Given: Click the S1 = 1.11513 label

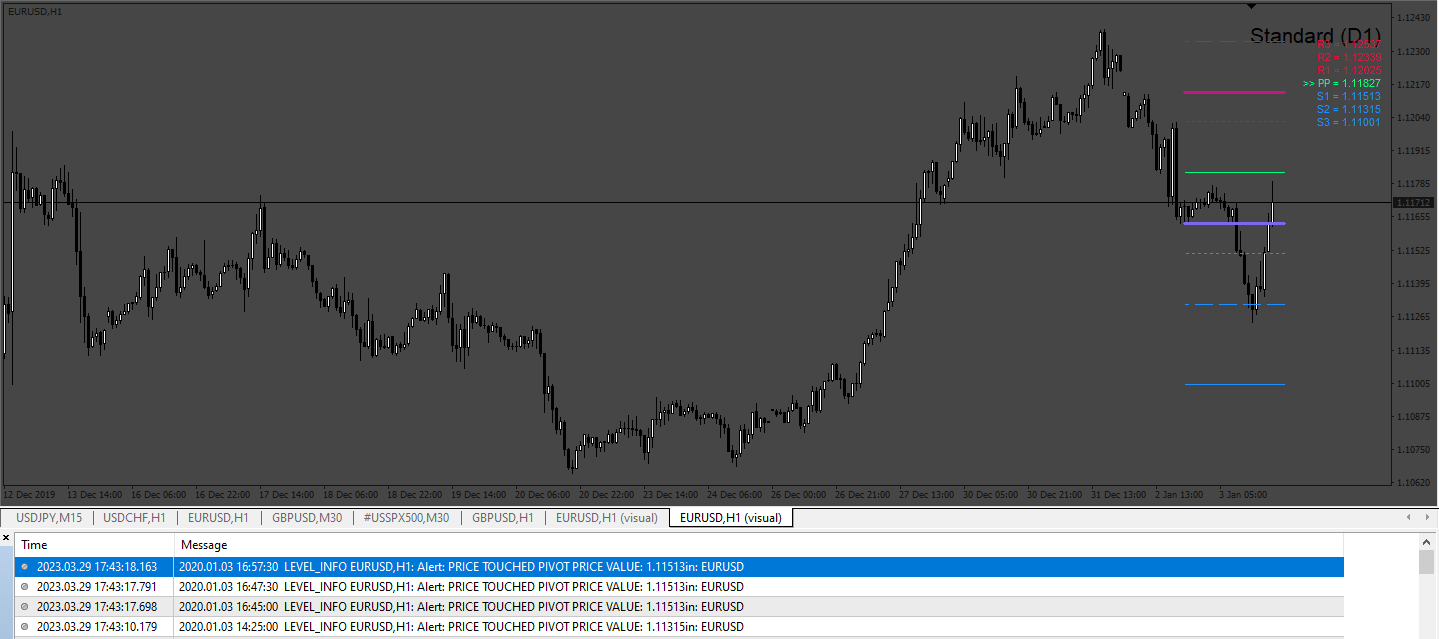Looking at the screenshot, I should click(x=1348, y=96).
